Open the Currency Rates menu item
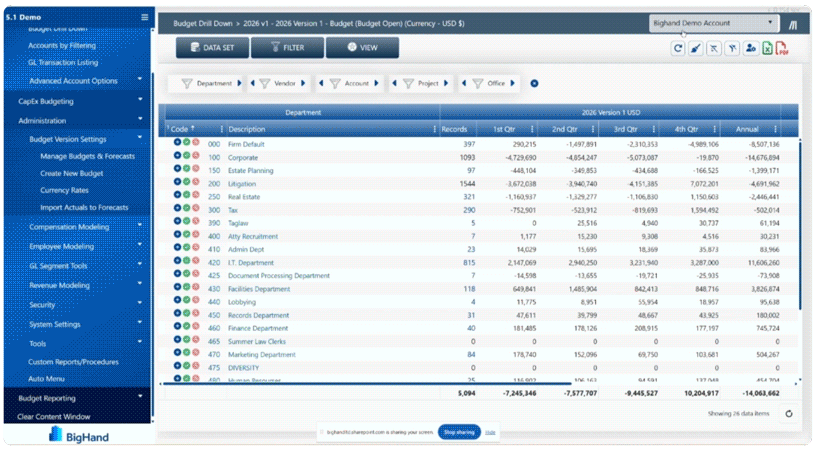The width and height of the screenshot is (815, 450). tap(64, 190)
